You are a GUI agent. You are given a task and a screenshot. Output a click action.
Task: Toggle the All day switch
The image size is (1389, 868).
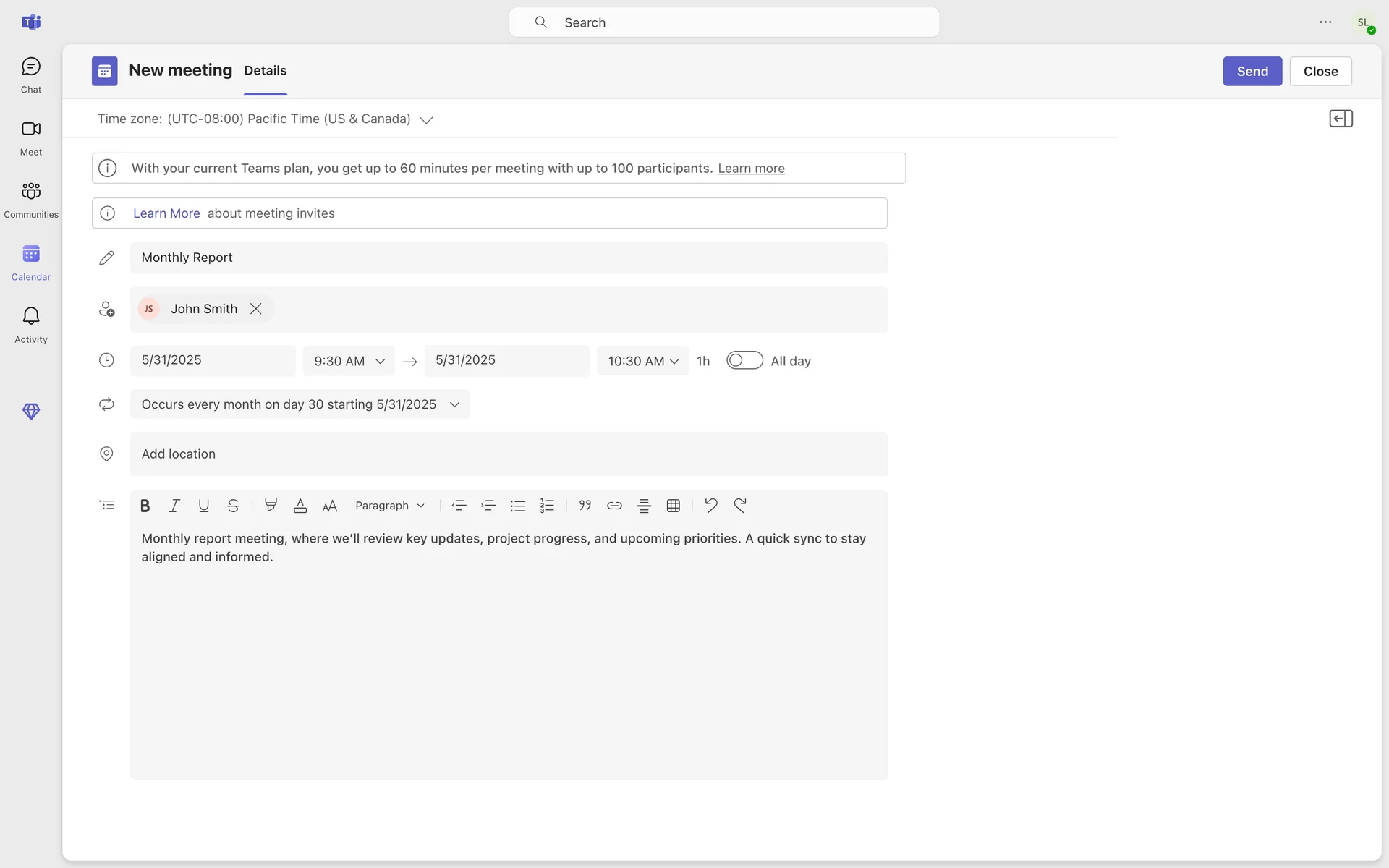point(744,360)
